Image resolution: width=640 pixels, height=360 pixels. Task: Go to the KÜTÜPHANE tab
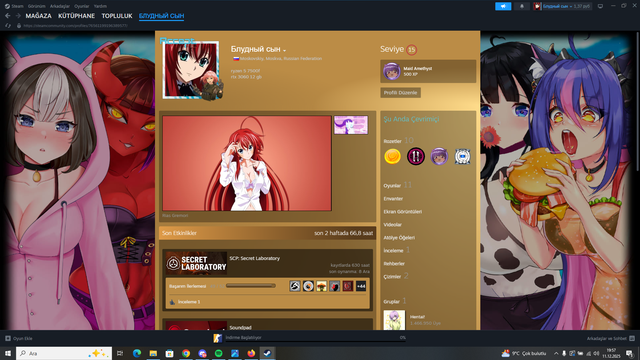pyautogui.click(x=76, y=16)
